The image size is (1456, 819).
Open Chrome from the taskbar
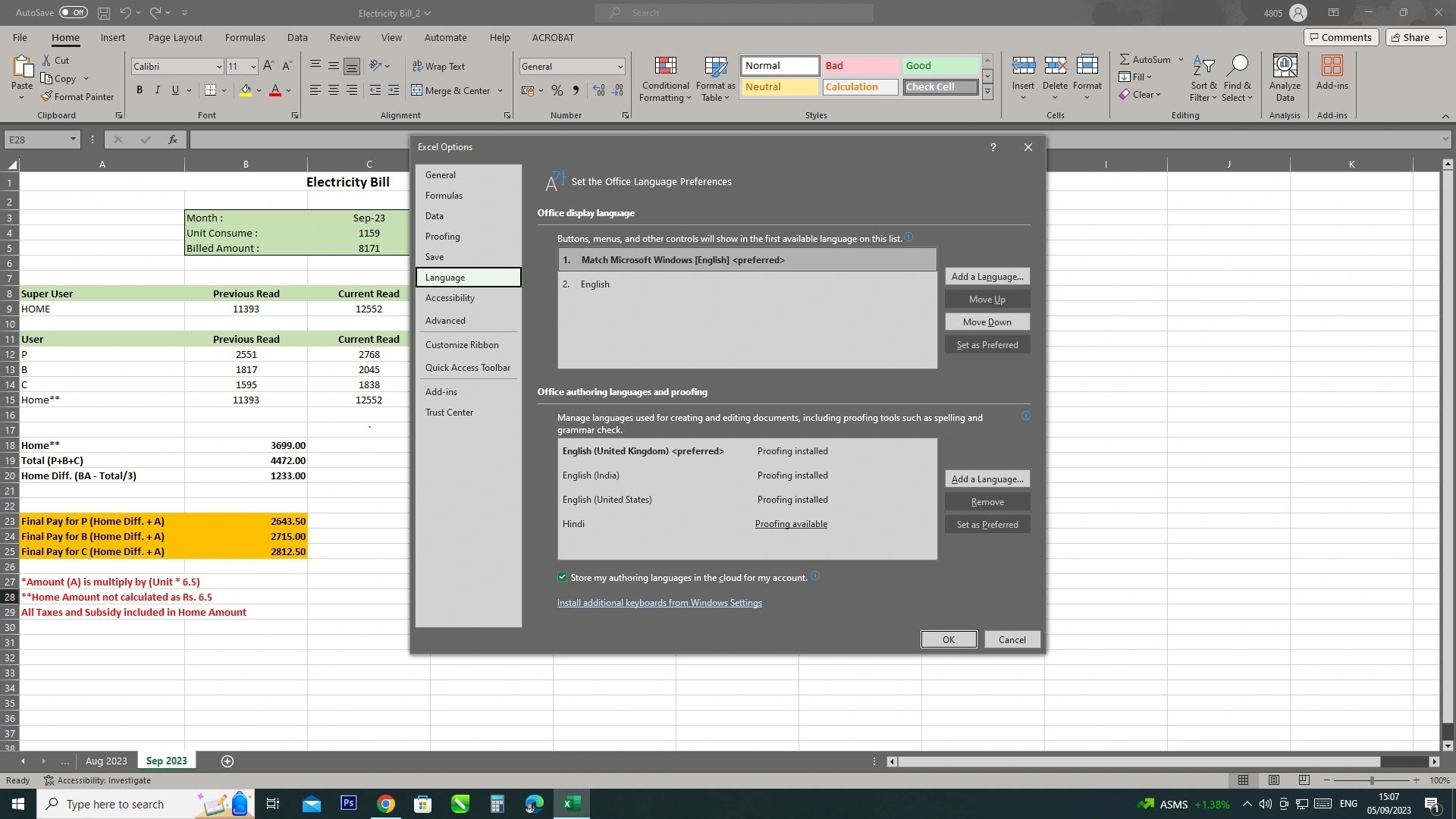[x=386, y=804]
